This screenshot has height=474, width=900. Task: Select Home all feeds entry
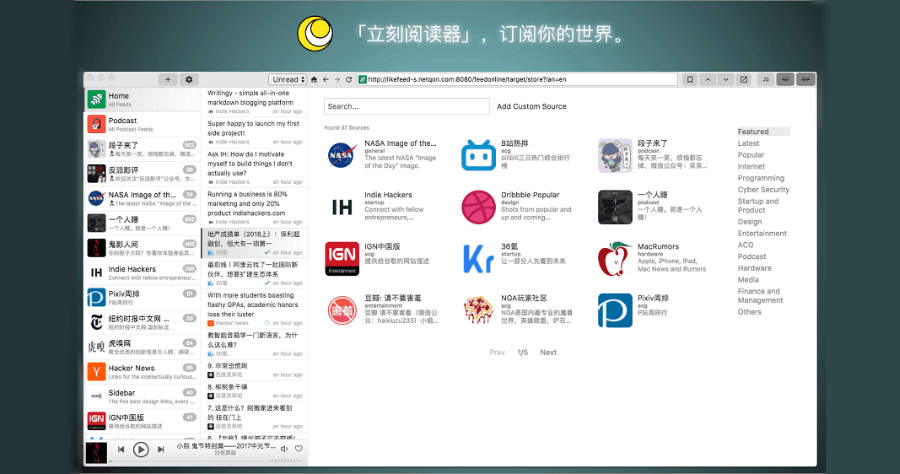click(x=142, y=99)
